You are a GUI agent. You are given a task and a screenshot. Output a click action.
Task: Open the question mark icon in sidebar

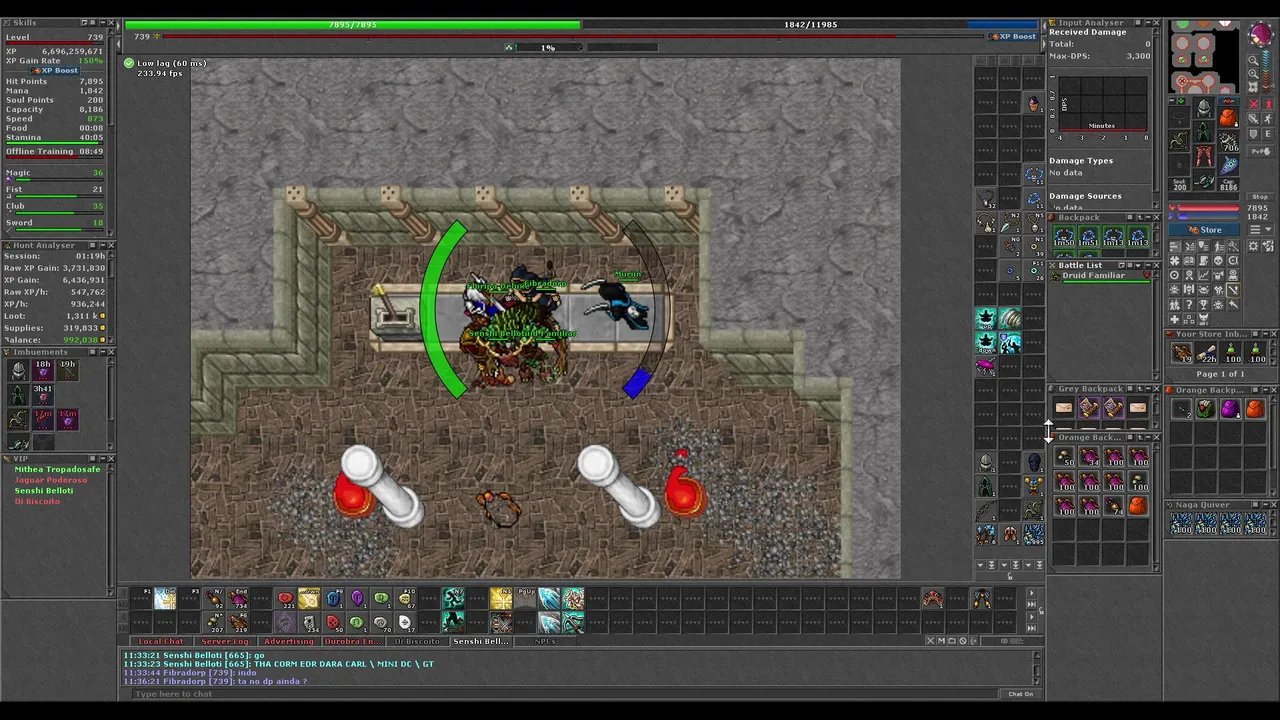pyautogui.click(x=1189, y=305)
